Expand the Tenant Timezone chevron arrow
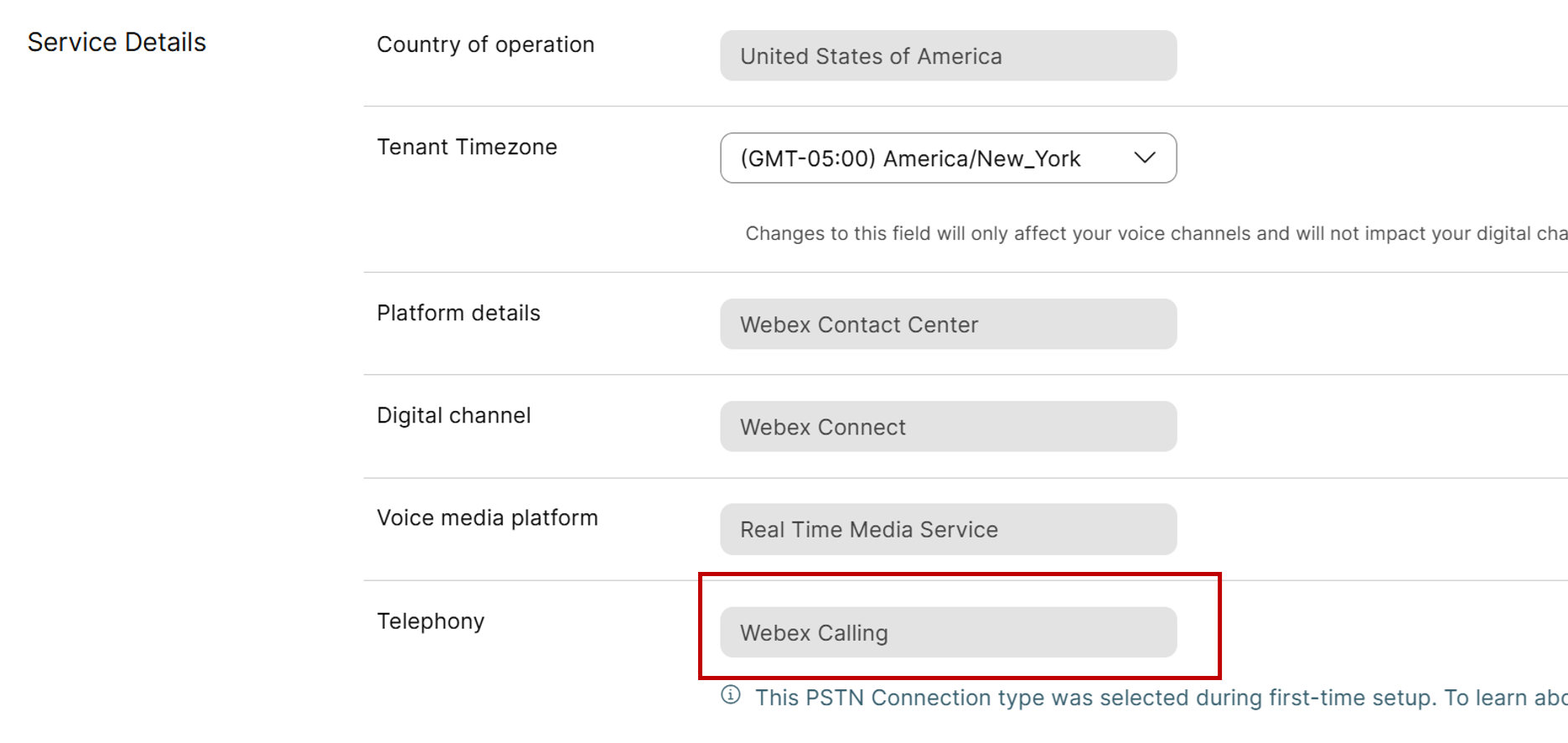 [1144, 158]
